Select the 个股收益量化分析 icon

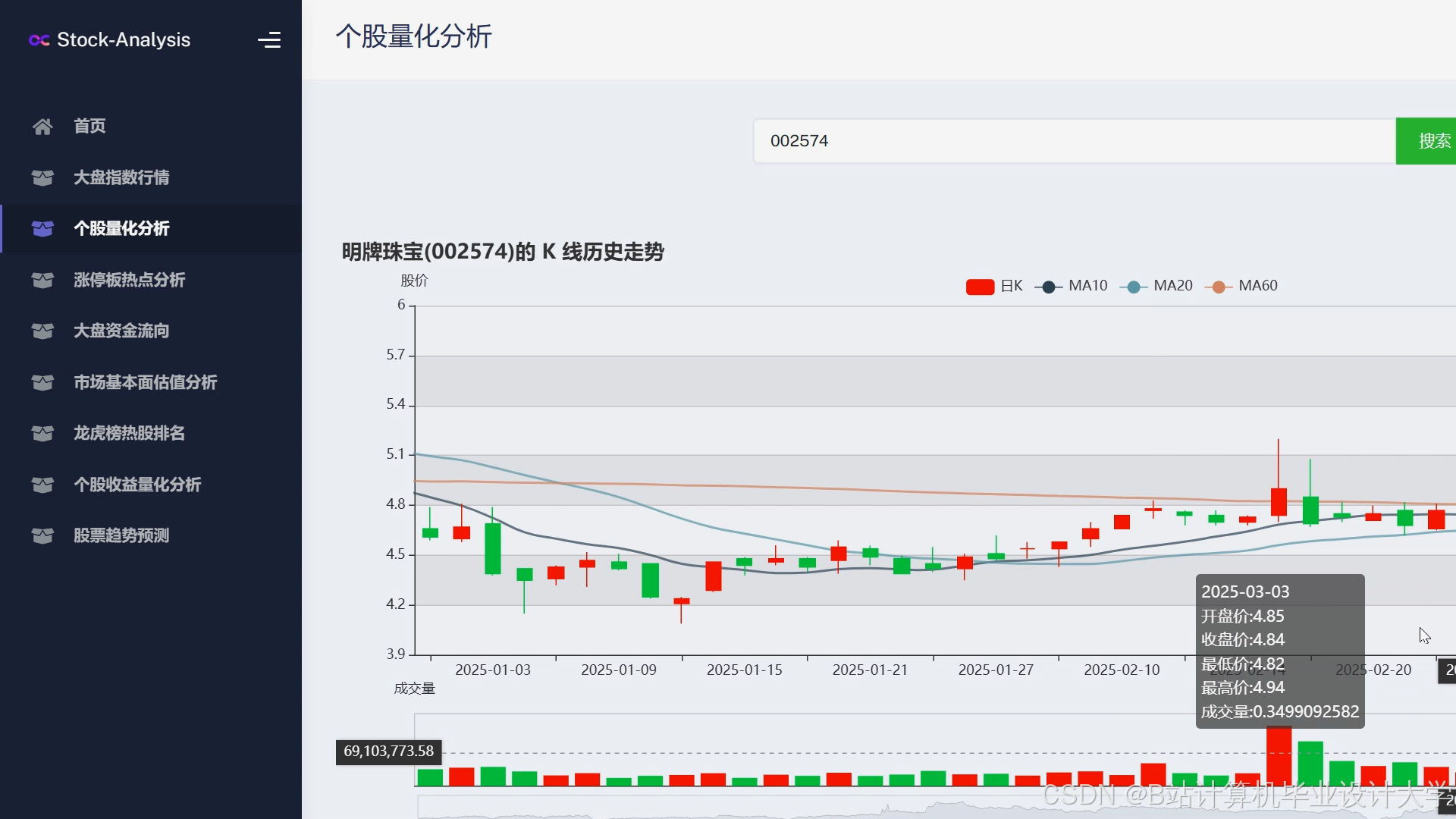[42, 485]
